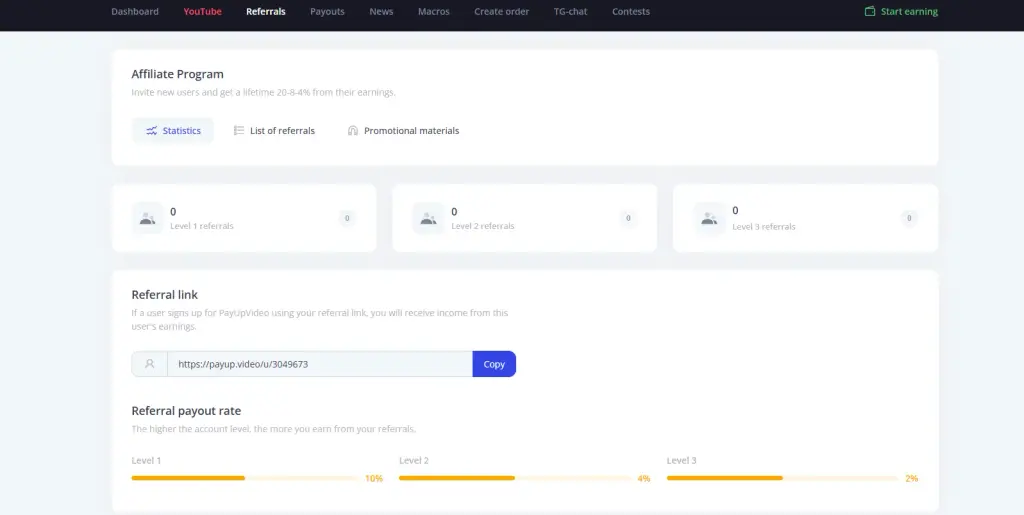The image size is (1024, 515).
Task: Click the Level 1 referrals people icon
Action: (148, 218)
